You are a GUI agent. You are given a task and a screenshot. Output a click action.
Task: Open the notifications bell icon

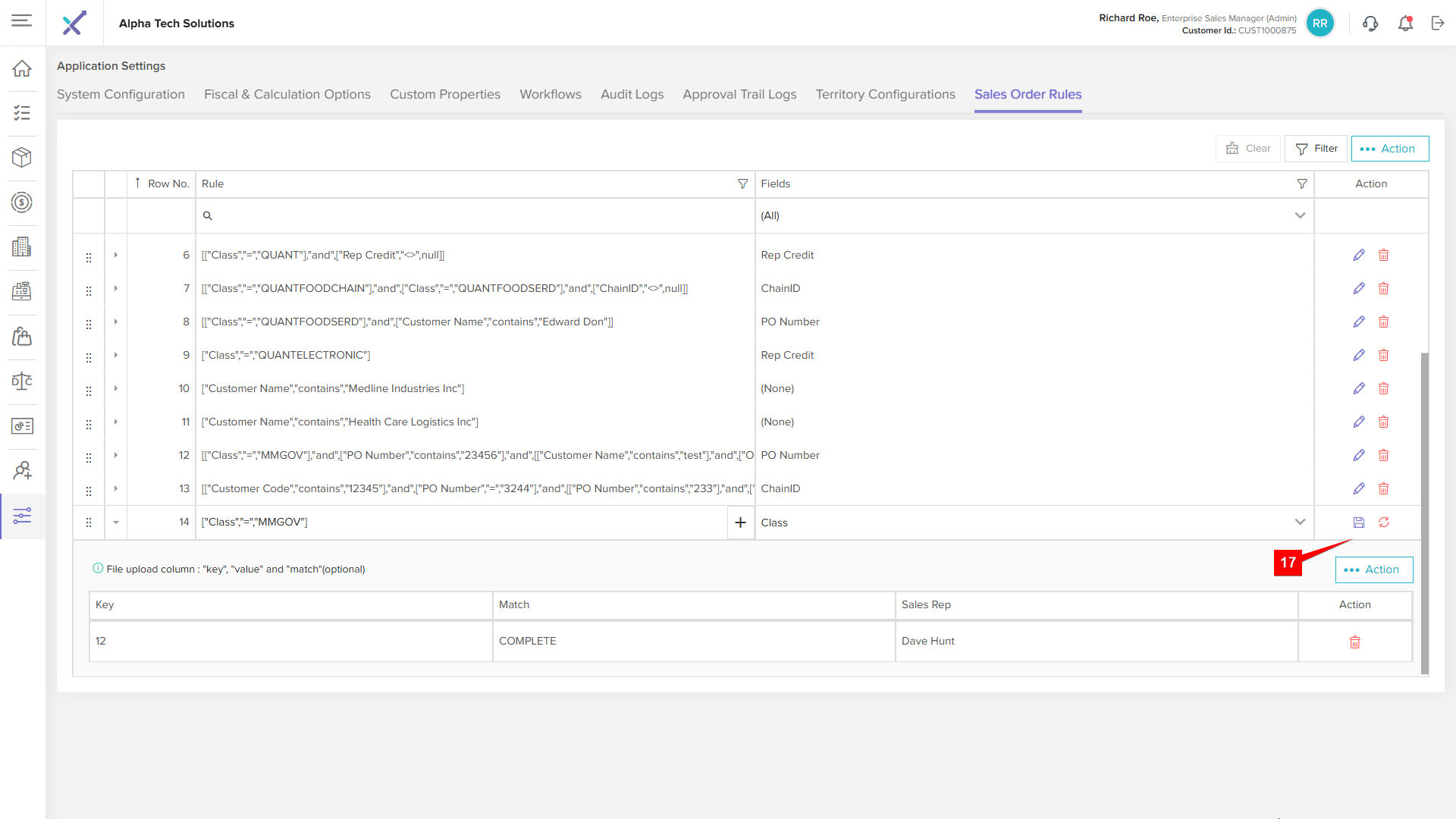(x=1405, y=24)
